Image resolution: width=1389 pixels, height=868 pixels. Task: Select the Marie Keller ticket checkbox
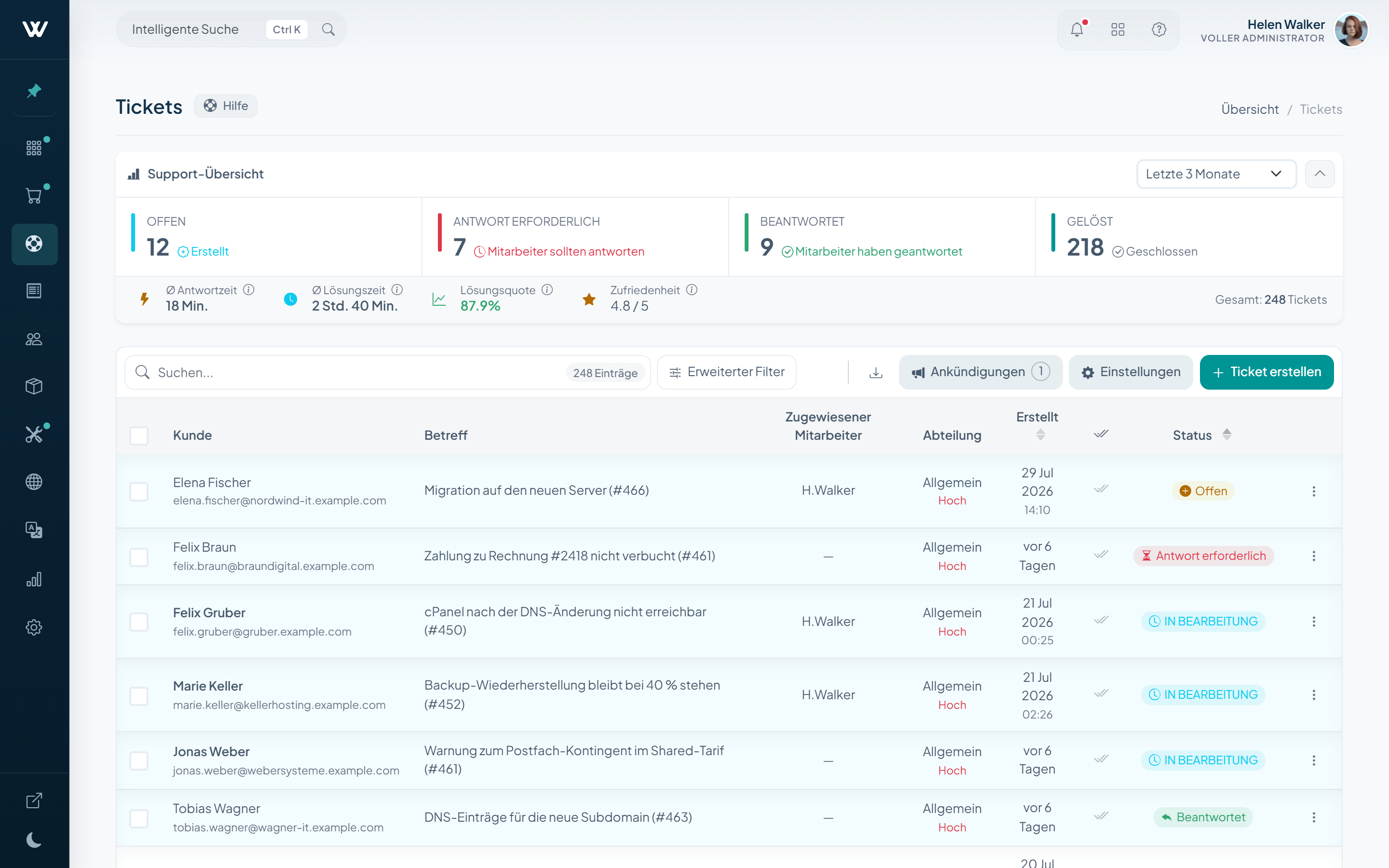pos(139,696)
